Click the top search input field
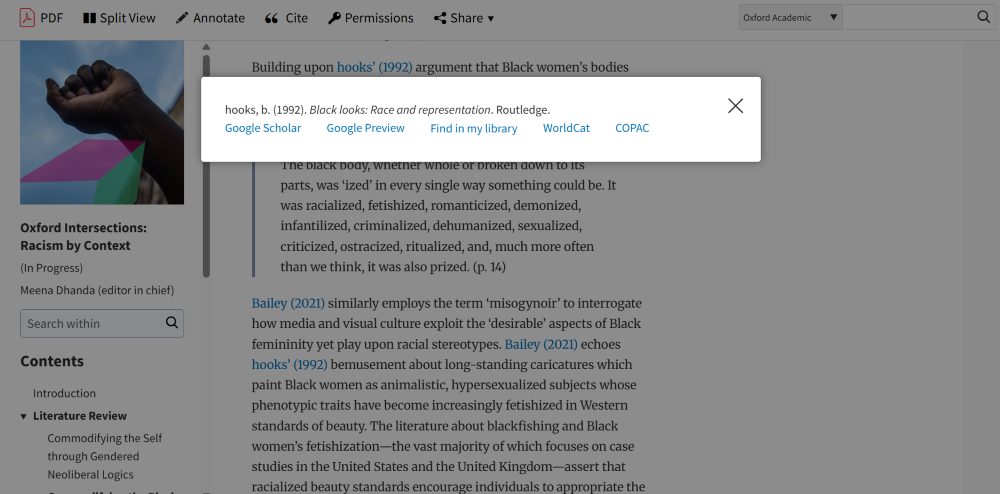 coord(909,17)
